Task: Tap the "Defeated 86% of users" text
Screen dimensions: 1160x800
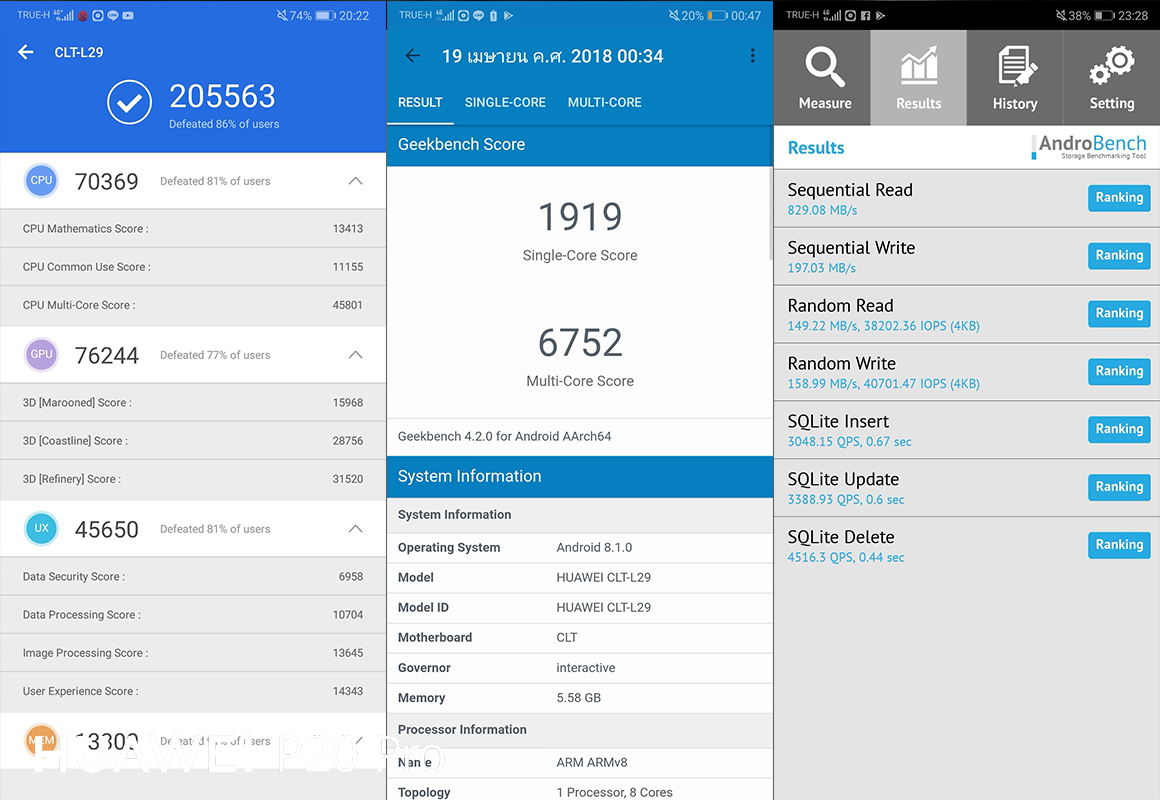Action: (x=224, y=124)
